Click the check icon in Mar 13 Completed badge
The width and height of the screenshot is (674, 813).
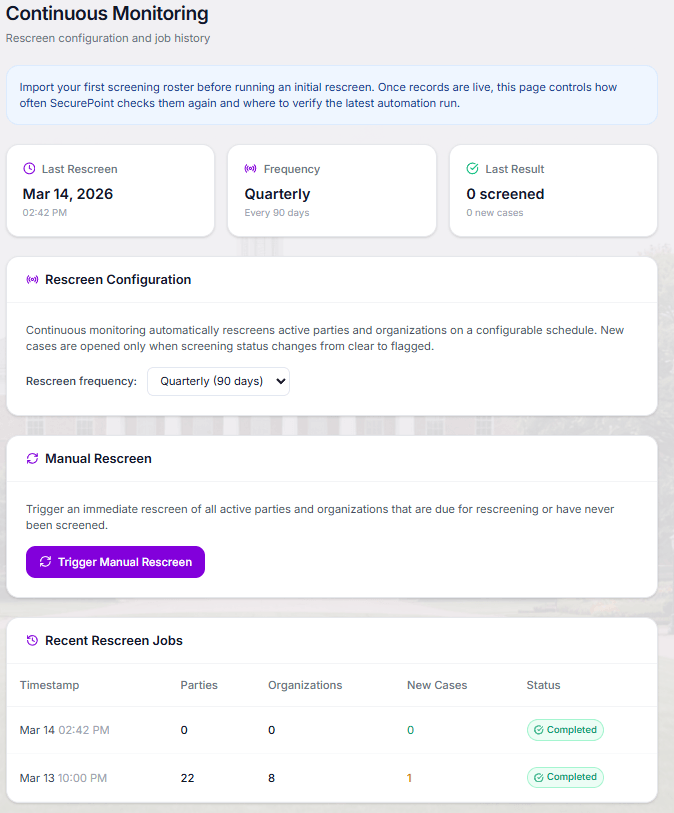tap(539, 777)
